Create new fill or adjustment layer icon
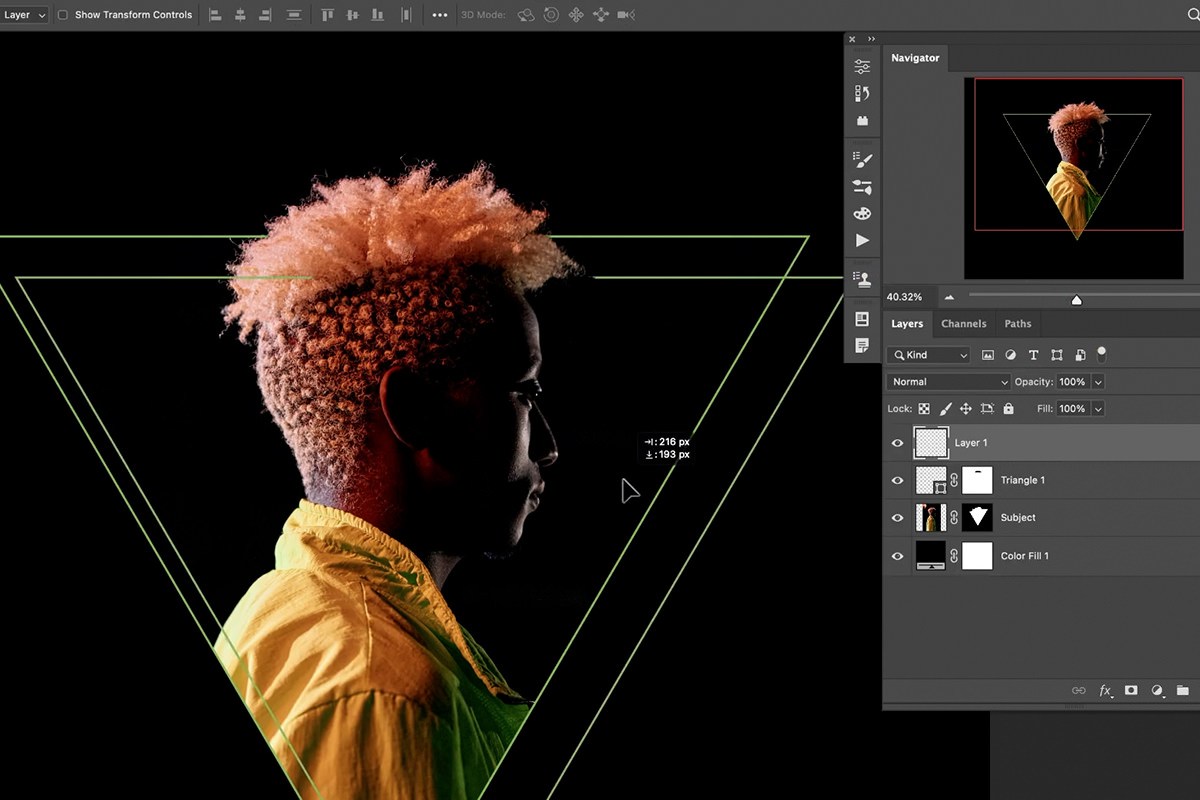This screenshot has width=1200, height=800. (1157, 690)
